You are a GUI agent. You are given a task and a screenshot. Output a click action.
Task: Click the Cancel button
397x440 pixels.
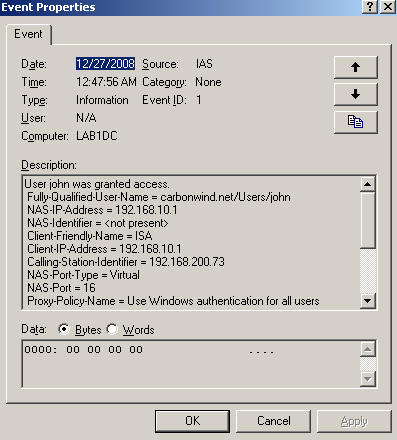(273, 421)
